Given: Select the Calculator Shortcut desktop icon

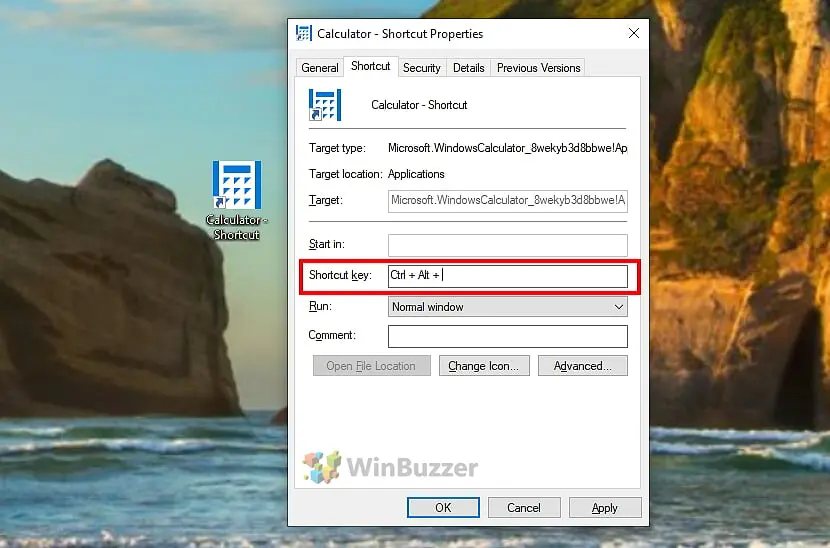Looking at the screenshot, I should tap(237, 201).
